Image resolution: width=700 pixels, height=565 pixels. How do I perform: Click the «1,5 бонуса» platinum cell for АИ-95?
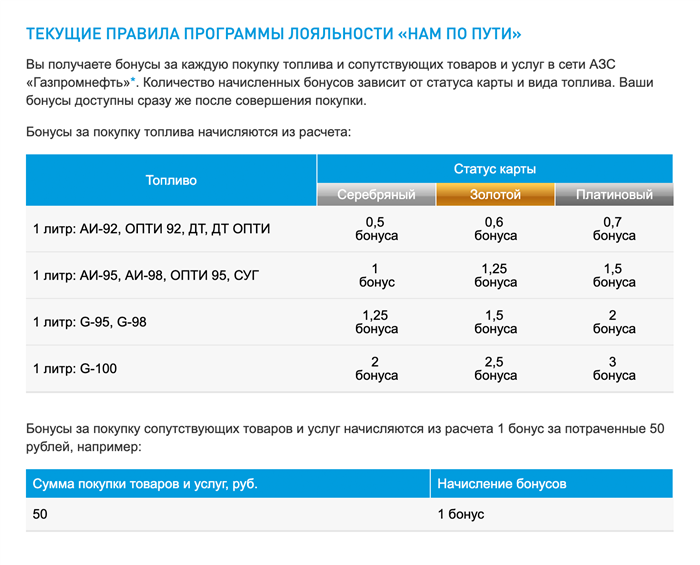[614, 275]
